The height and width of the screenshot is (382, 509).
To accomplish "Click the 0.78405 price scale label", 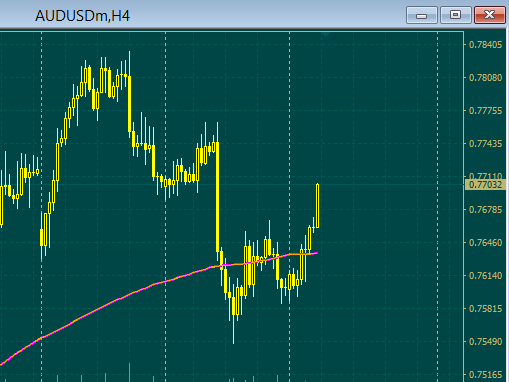I will (485, 45).
